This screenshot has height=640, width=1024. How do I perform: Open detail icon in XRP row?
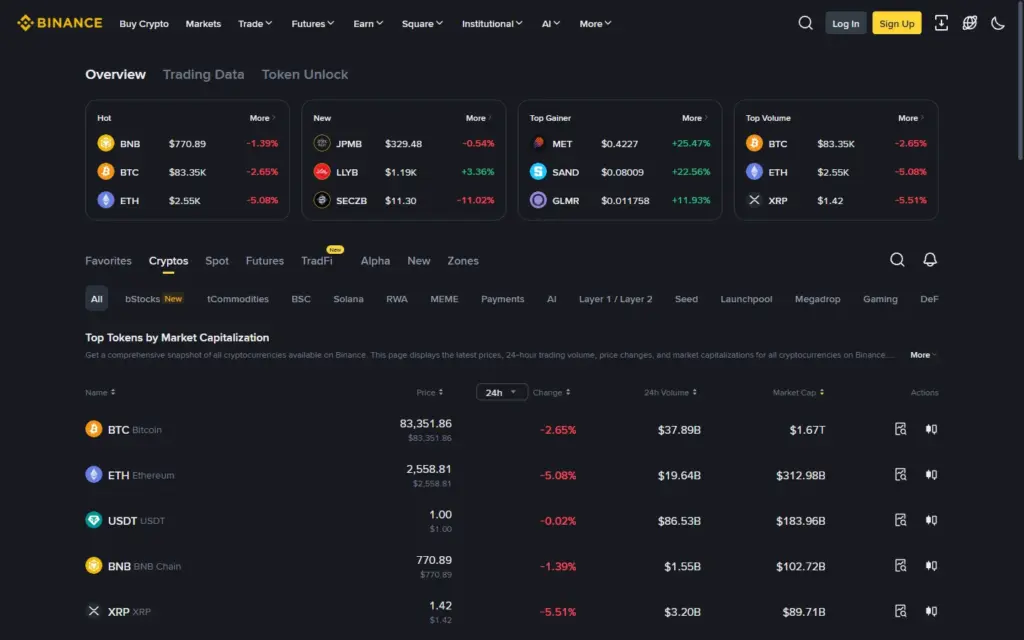[x=901, y=611]
